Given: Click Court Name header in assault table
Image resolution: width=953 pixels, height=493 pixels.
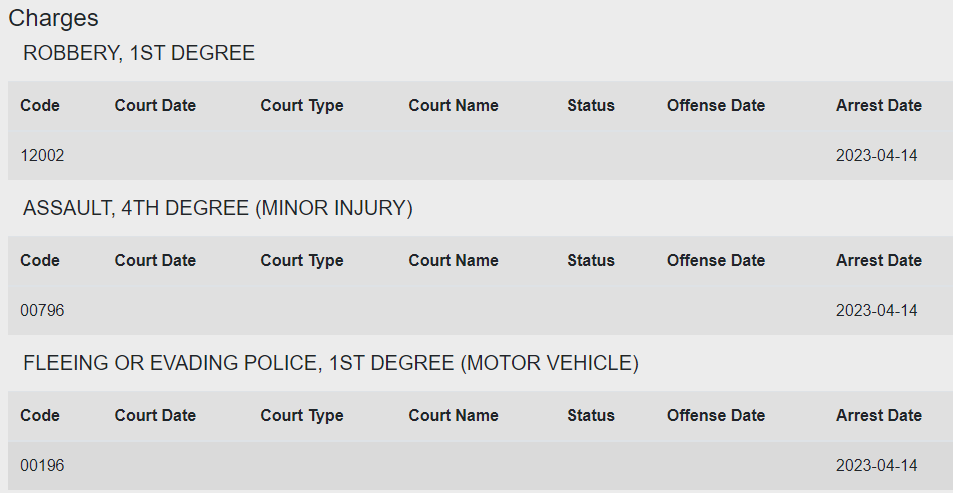Looking at the screenshot, I should 453,260.
